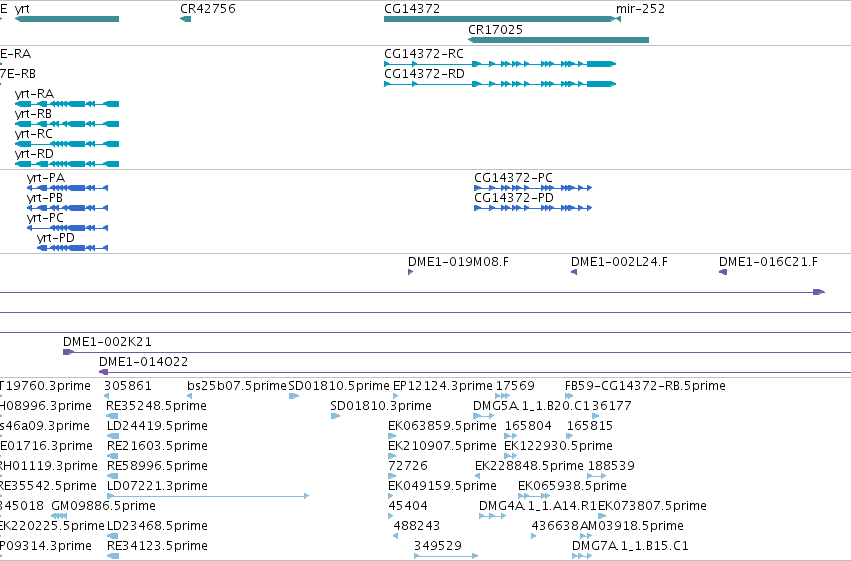Open the DME1-002K21 clone feature
Viewport: 851px width, 561px height.
point(457,353)
